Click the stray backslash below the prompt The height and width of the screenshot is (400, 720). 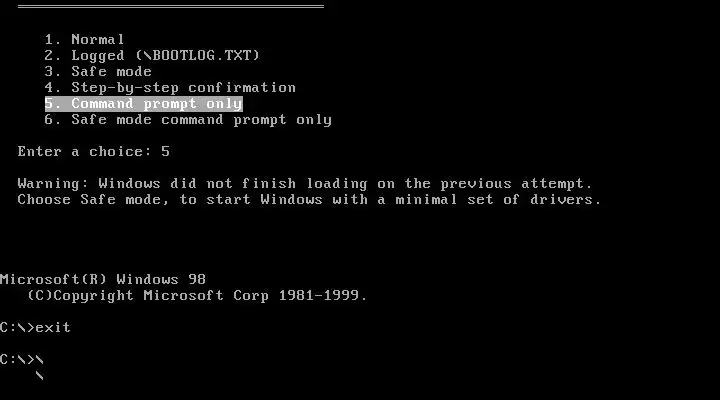click(x=39, y=376)
